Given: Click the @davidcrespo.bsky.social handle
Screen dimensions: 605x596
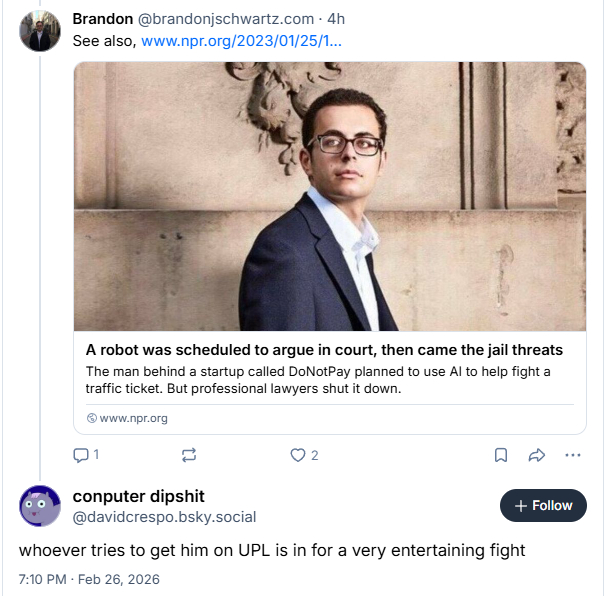Looking at the screenshot, I should [164, 517].
